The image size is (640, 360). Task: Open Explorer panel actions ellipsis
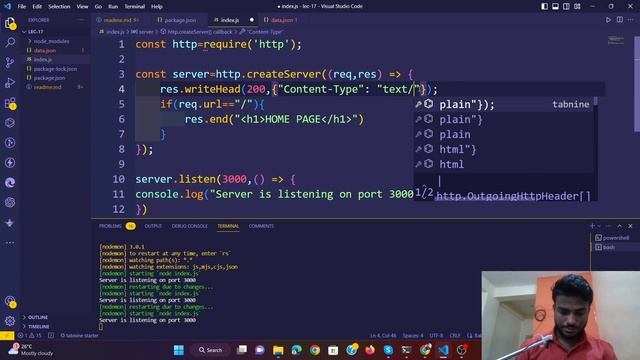[x=81, y=20]
